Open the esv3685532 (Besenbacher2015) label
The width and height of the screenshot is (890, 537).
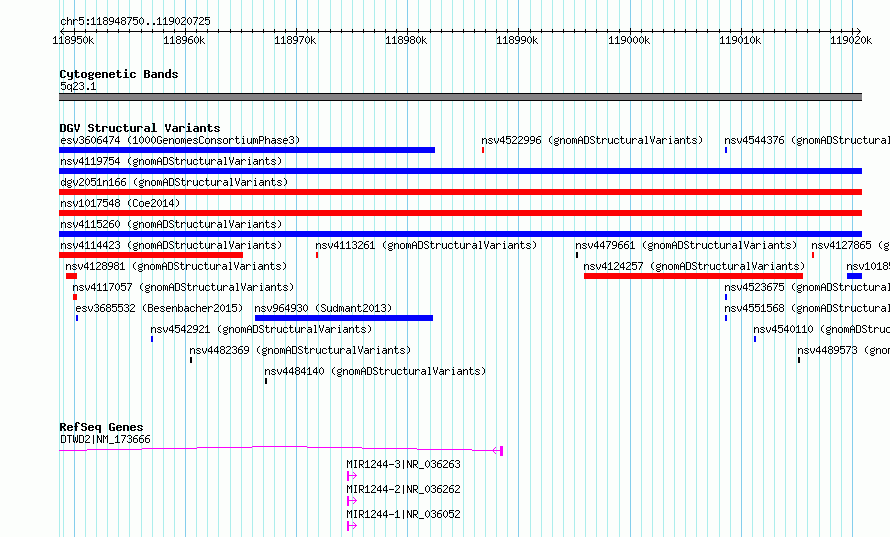[x=159, y=308]
